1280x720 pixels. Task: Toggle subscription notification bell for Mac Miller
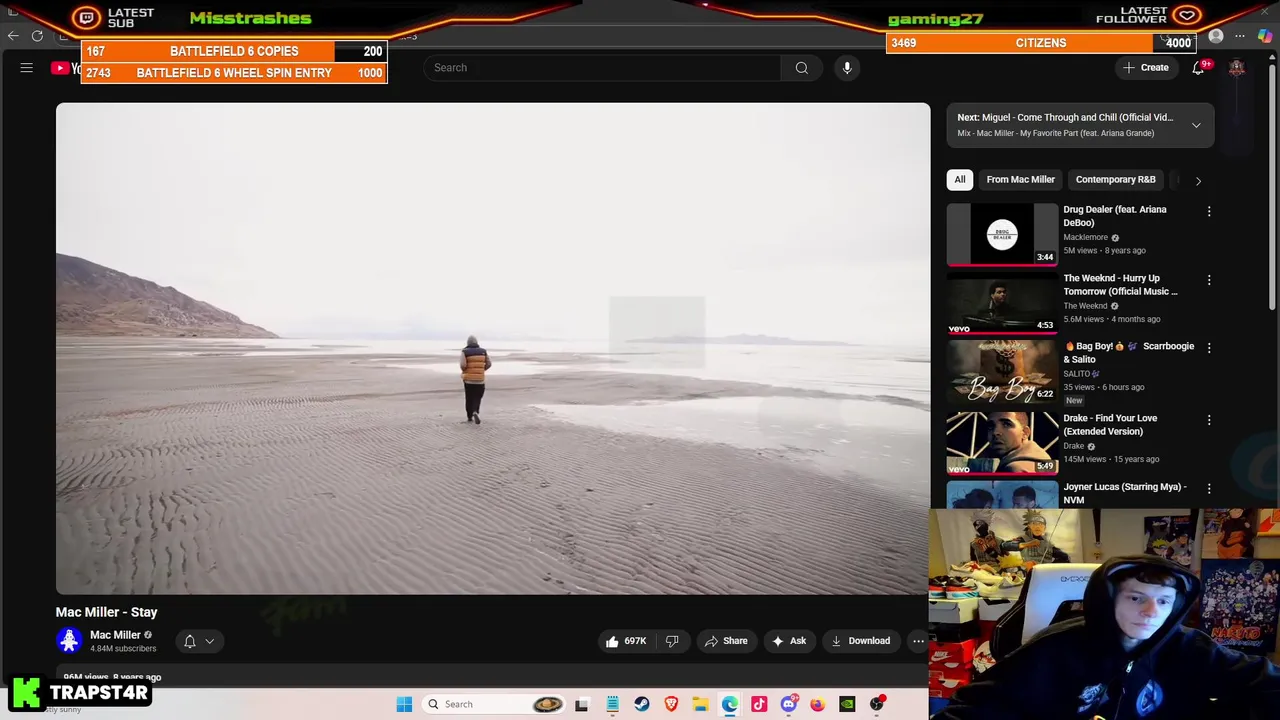pyautogui.click(x=190, y=641)
